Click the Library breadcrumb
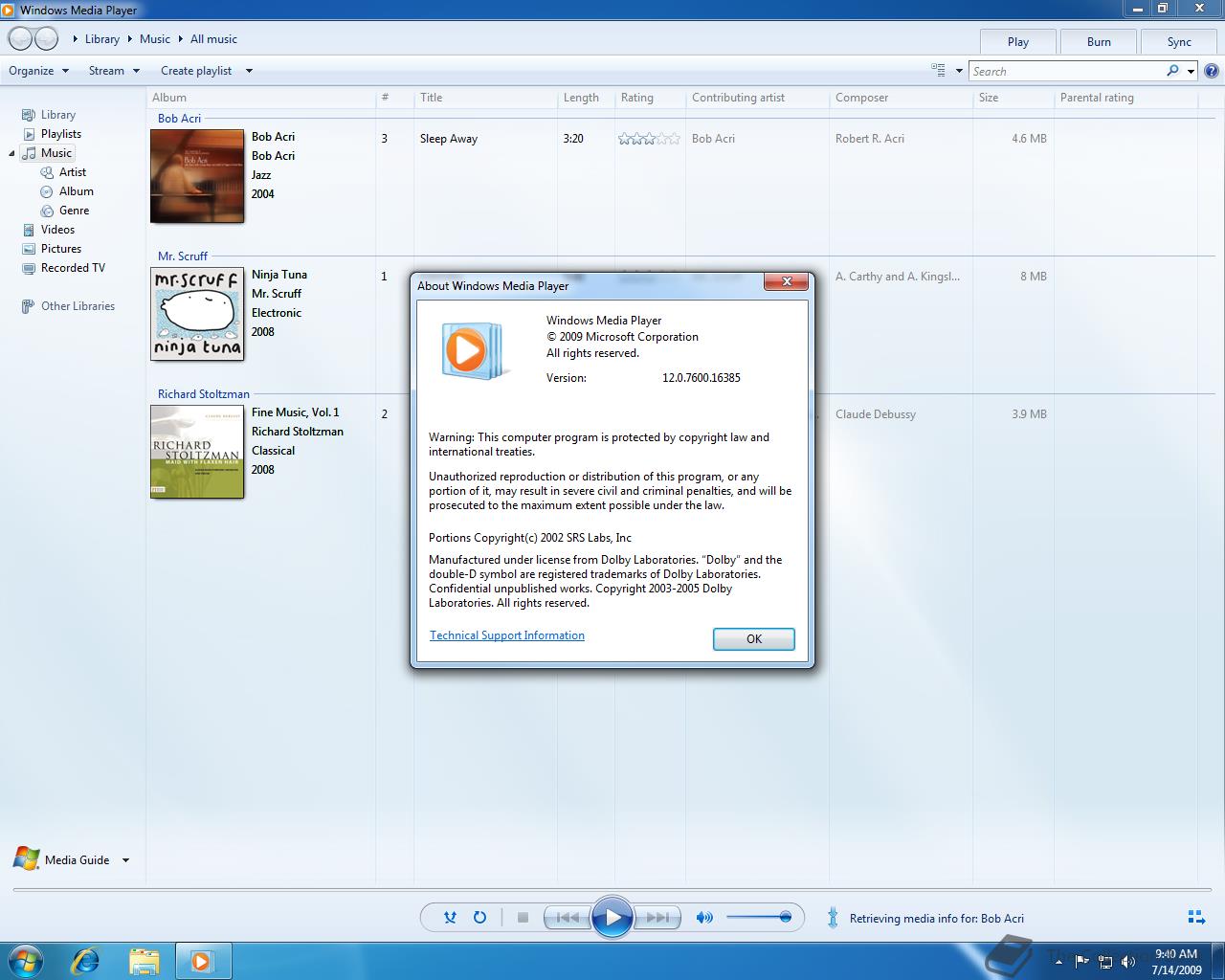 pyautogui.click(x=102, y=39)
